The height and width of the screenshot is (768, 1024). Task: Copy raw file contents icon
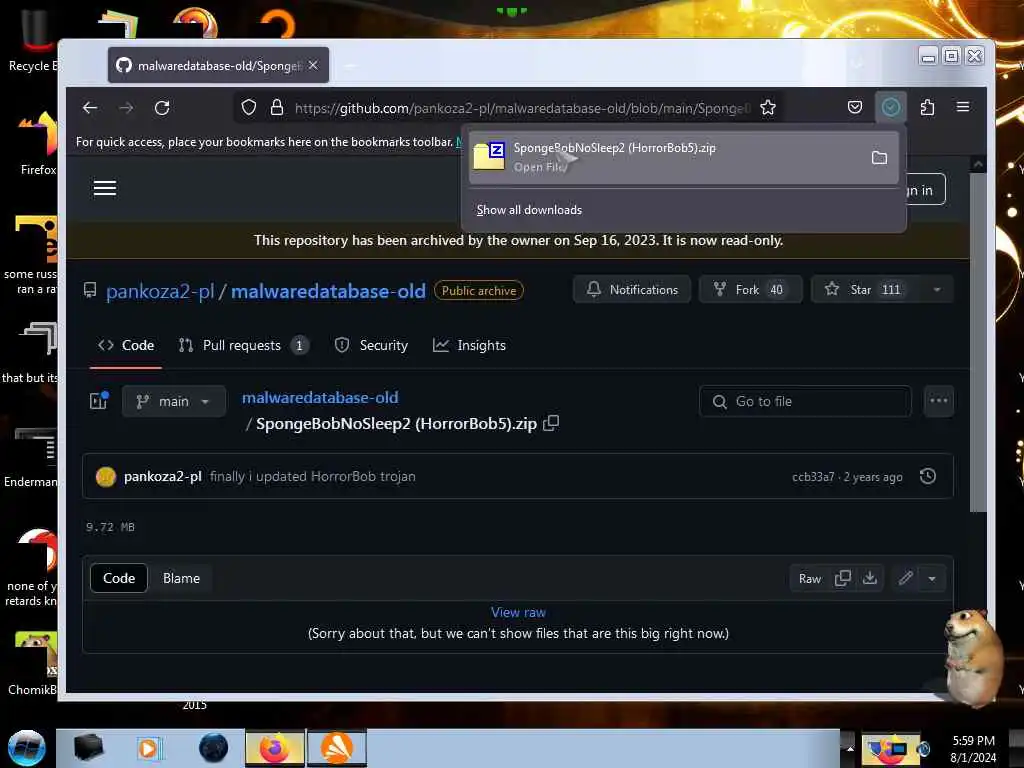click(x=842, y=579)
